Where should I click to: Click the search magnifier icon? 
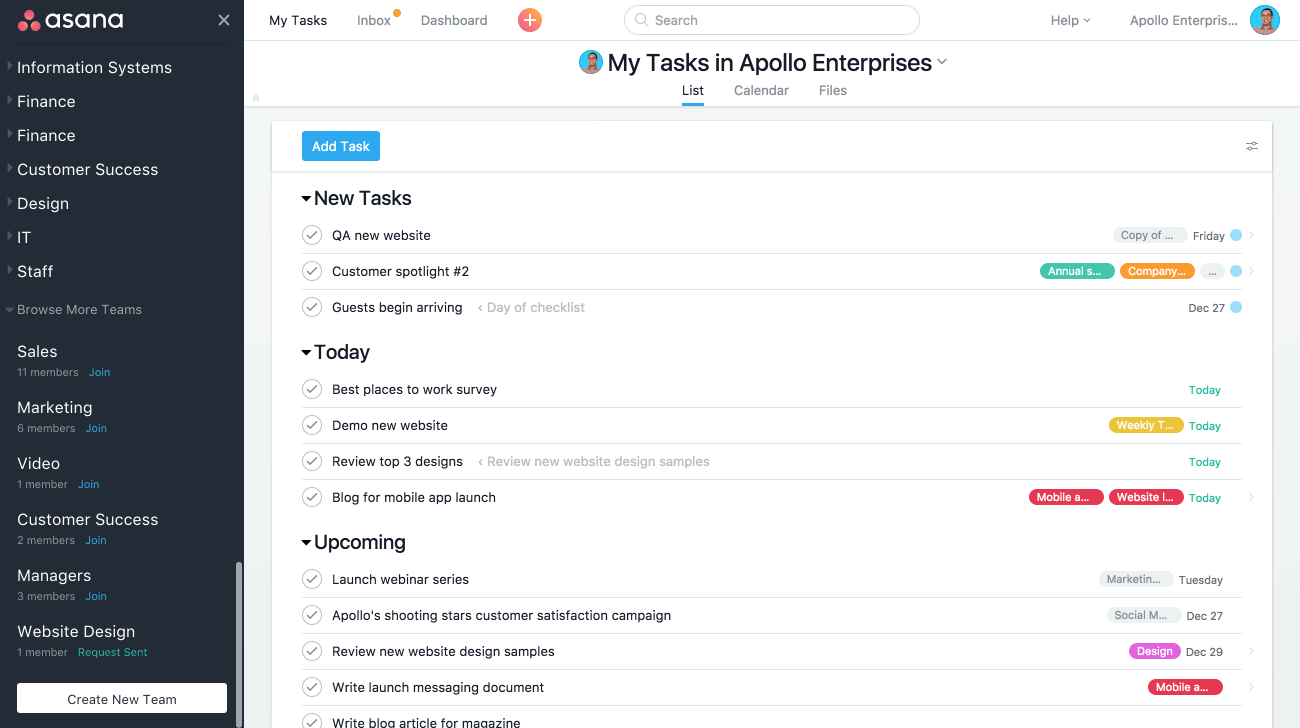pyautogui.click(x=642, y=20)
